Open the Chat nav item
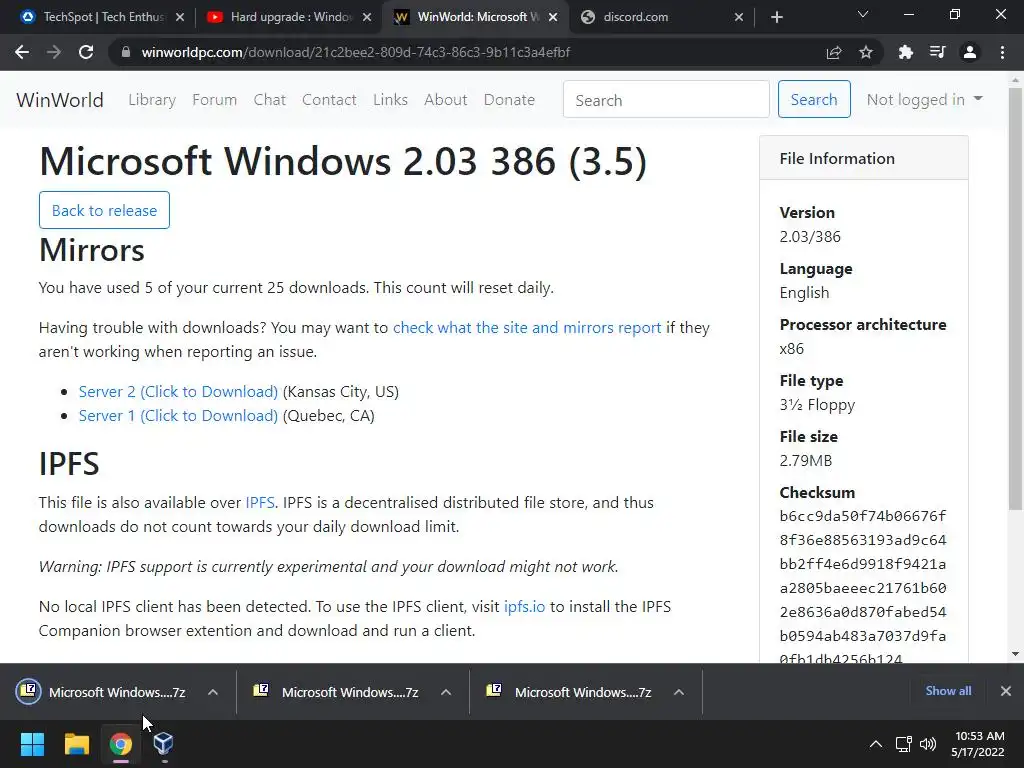The image size is (1024, 768). coord(270,100)
